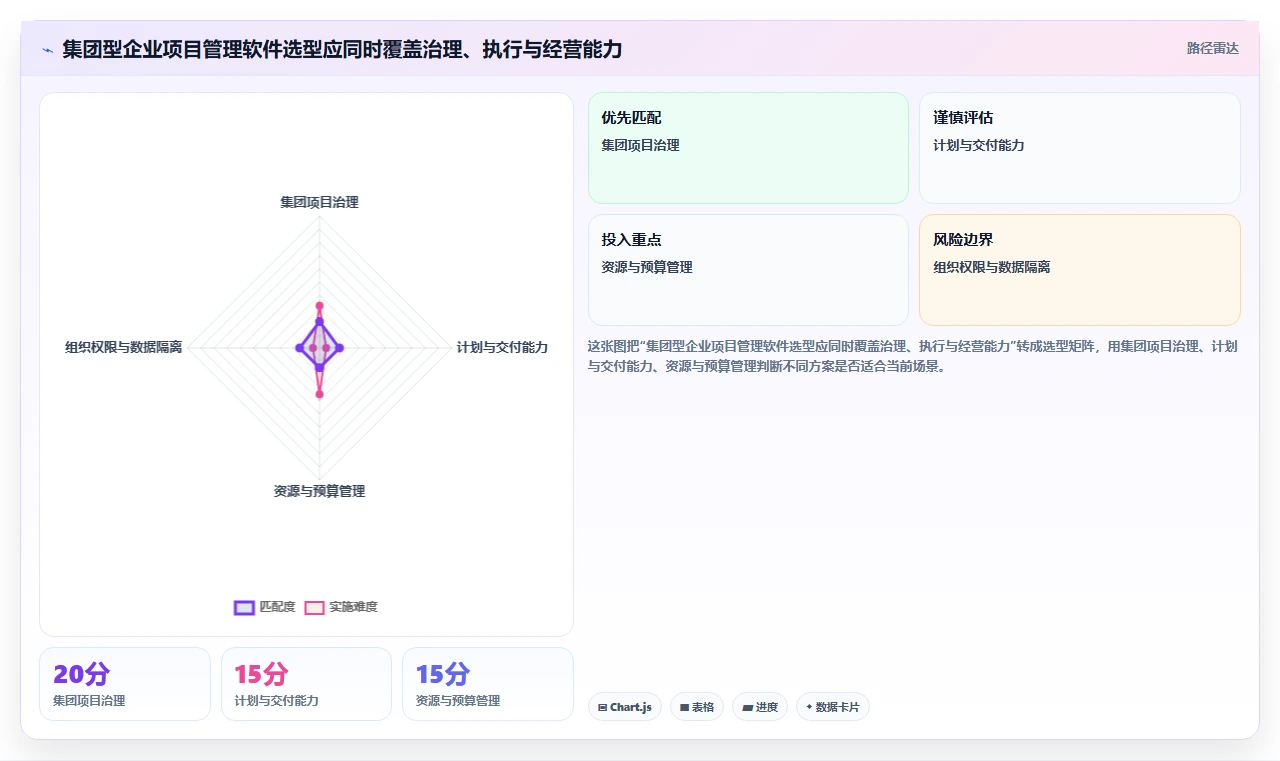Click the lightning icon before the page title
This screenshot has height=761, width=1280.
(47, 50)
